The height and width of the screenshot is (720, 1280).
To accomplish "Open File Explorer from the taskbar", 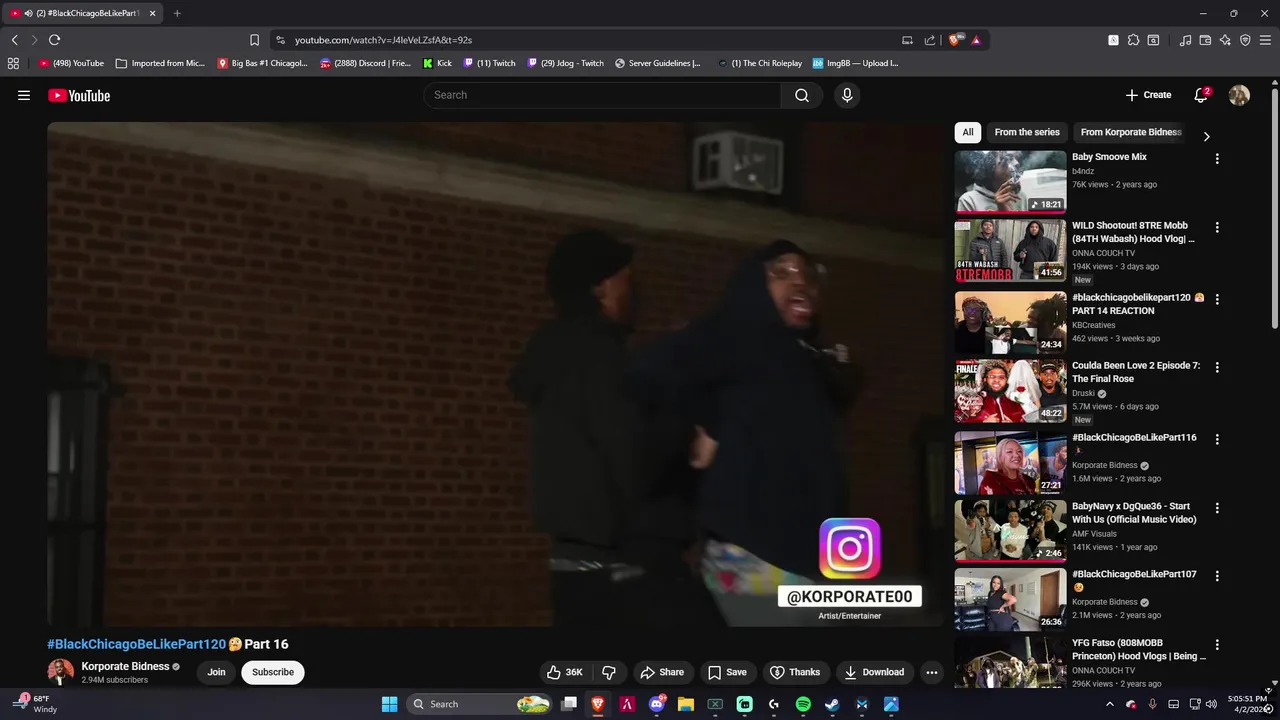I will [686, 704].
